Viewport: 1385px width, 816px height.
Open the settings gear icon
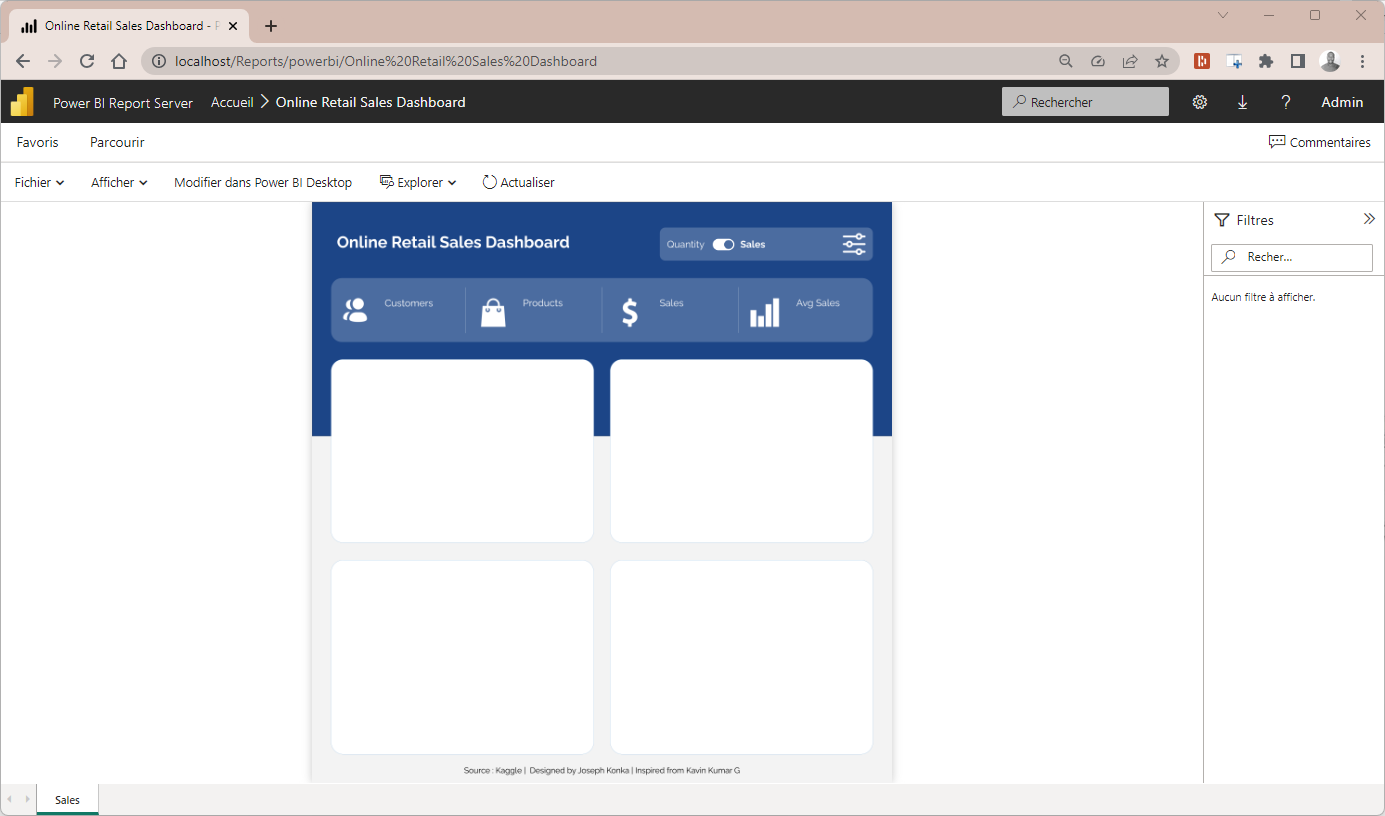click(x=1200, y=102)
